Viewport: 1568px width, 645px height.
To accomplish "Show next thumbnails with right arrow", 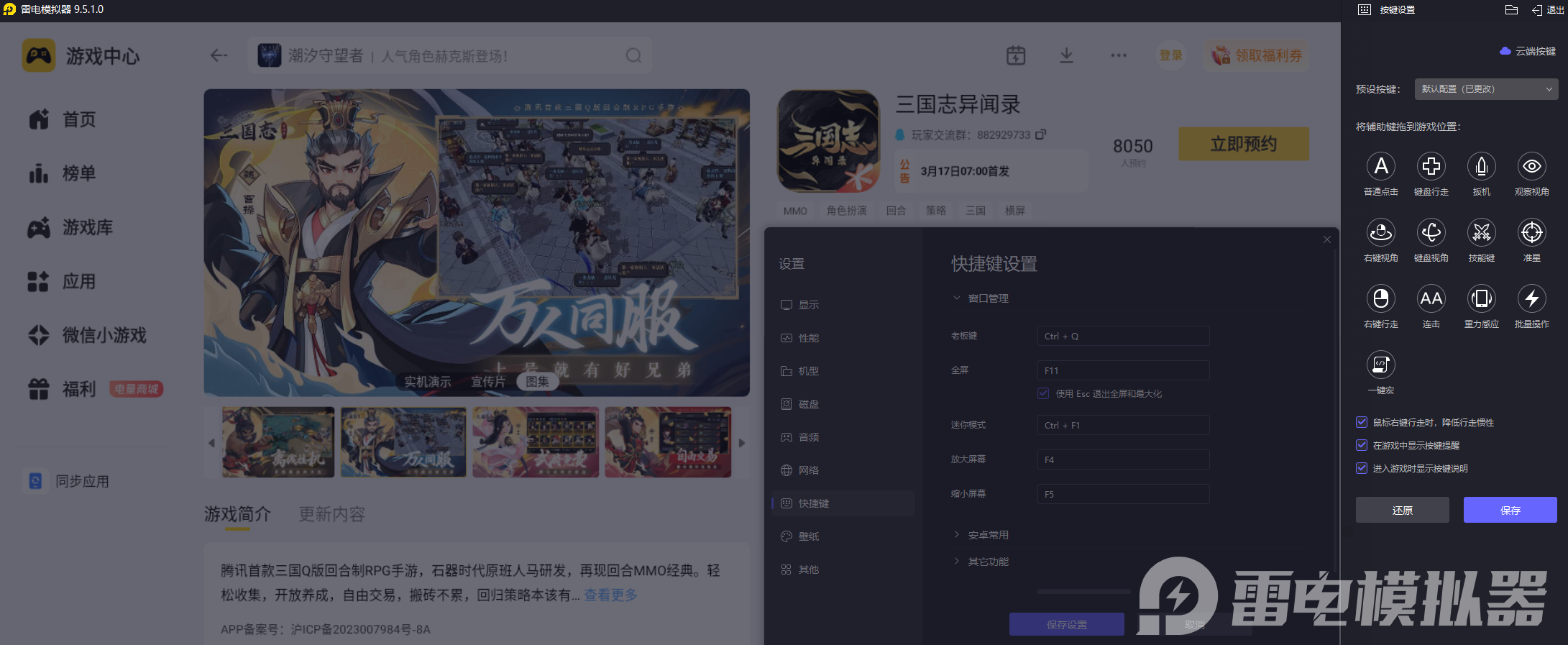I will [742, 443].
